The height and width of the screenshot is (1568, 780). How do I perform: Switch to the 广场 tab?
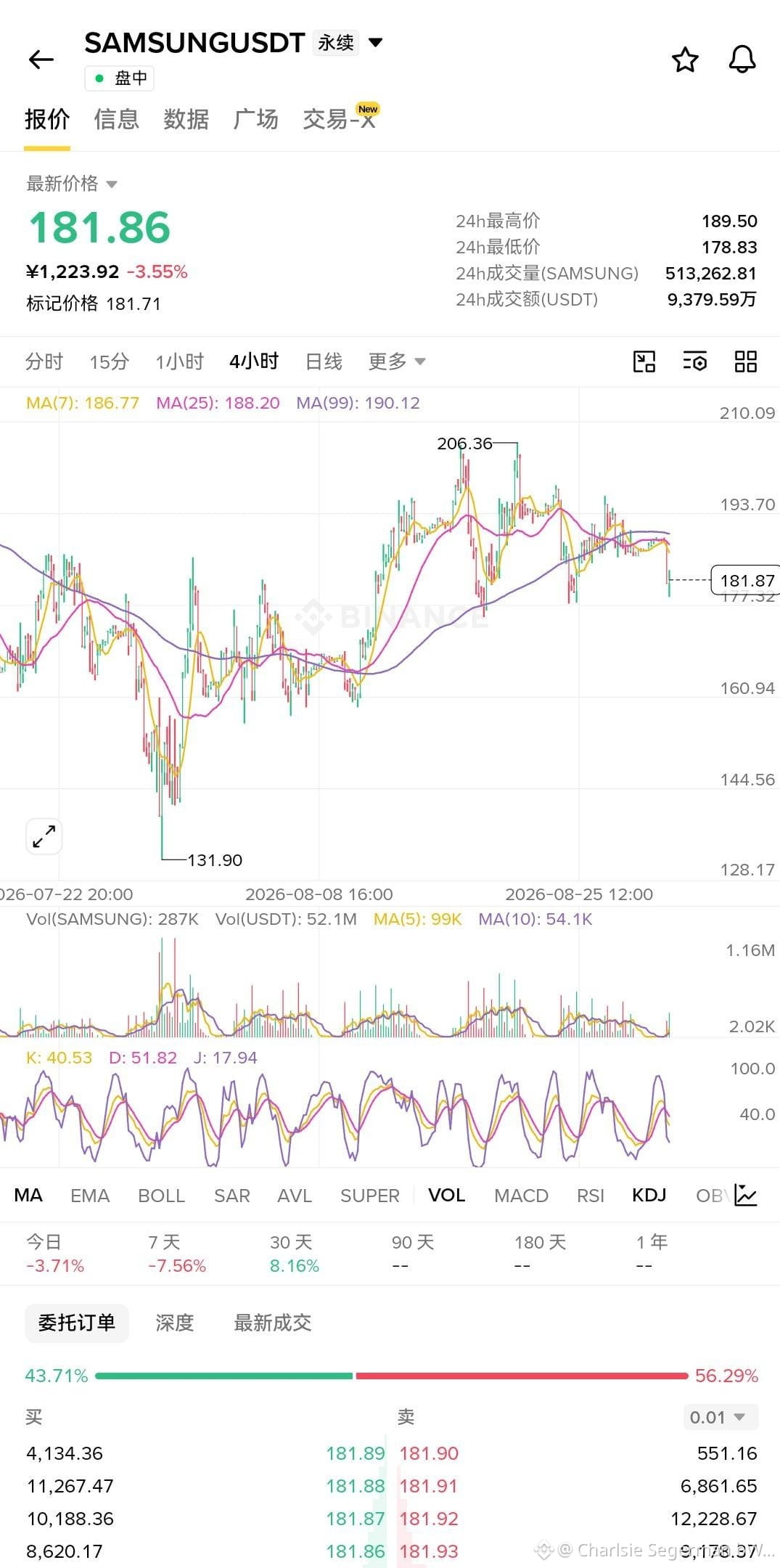point(255,119)
